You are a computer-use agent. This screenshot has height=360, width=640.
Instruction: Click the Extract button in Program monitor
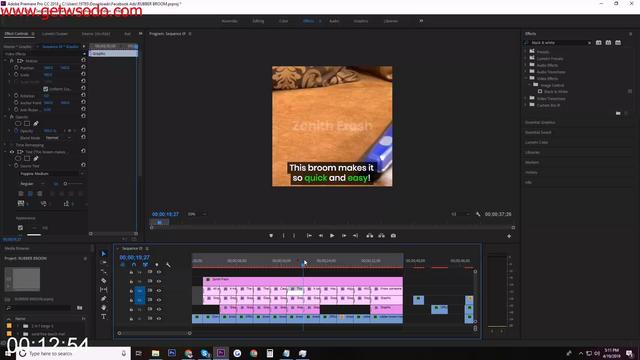[x=381, y=236]
